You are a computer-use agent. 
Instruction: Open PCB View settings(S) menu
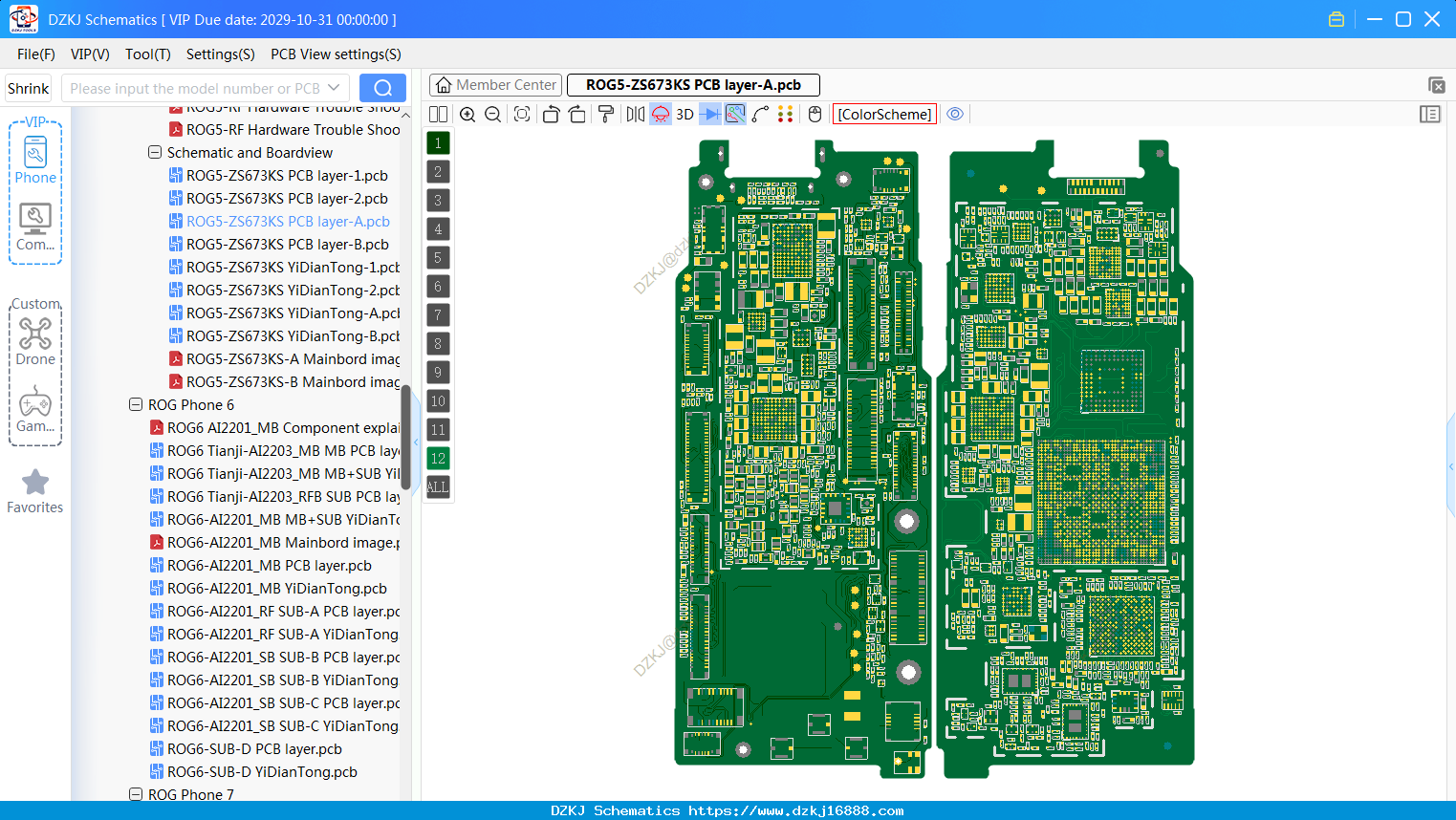[x=336, y=54]
